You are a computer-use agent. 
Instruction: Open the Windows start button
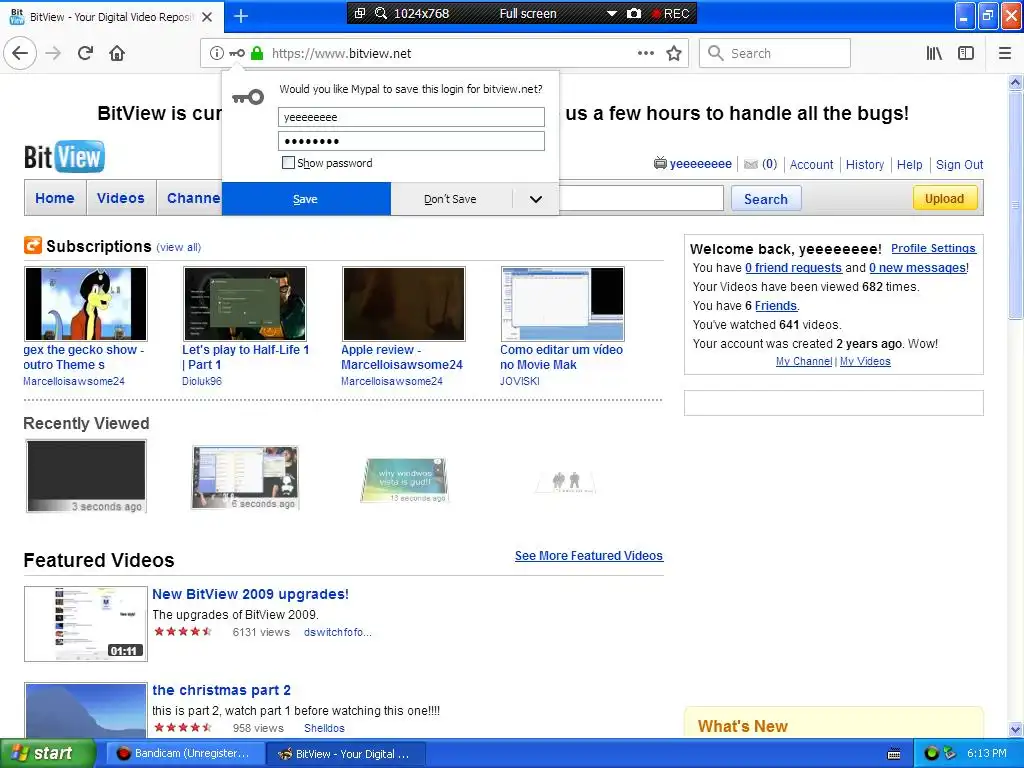[48, 753]
